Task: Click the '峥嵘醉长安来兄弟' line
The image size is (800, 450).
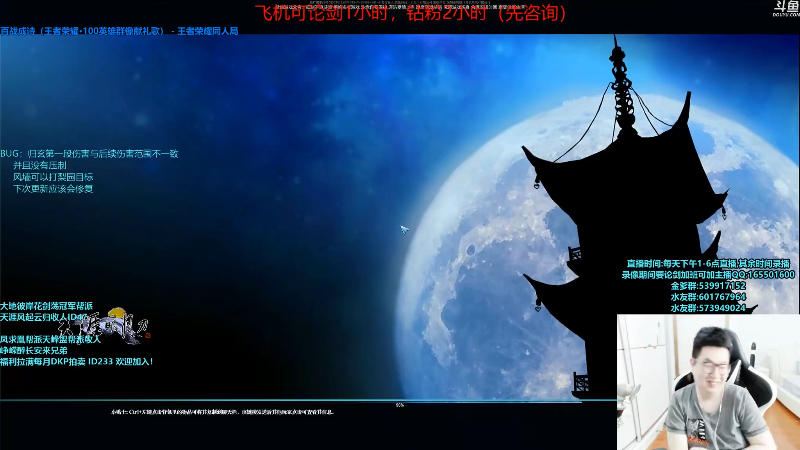Action: pos(34,351)
